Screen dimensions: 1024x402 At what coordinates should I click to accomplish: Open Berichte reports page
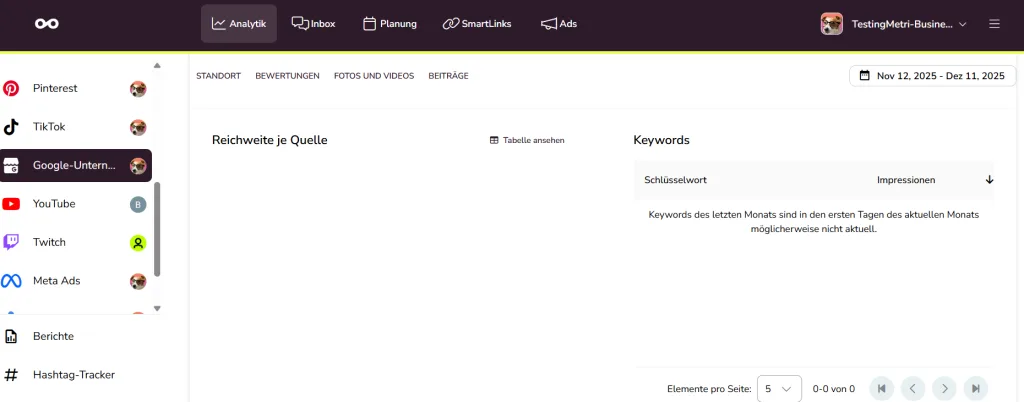click(x=53, y=336)
